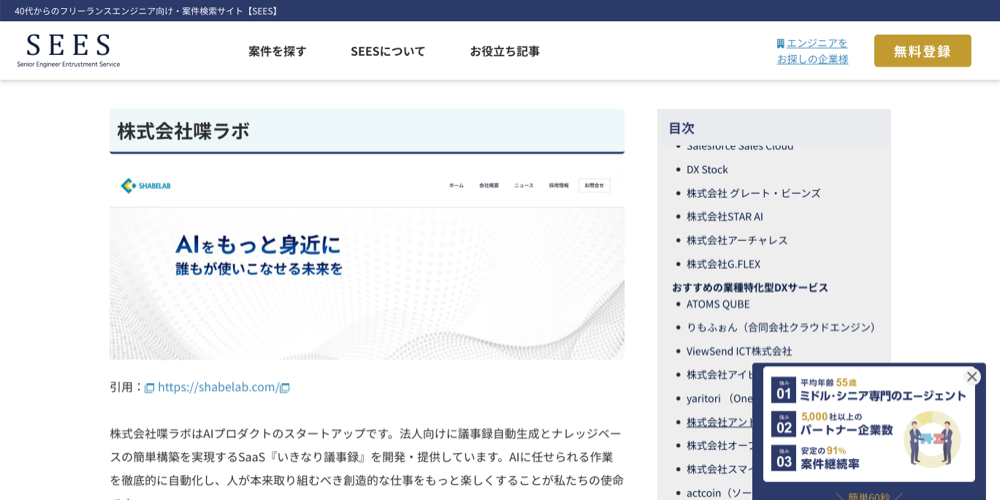This screenshot has width=1000, height=500.
Task: Click the SHABELAB logo in the screenshot
Action: pyautogui.click(x=145, y=186)
